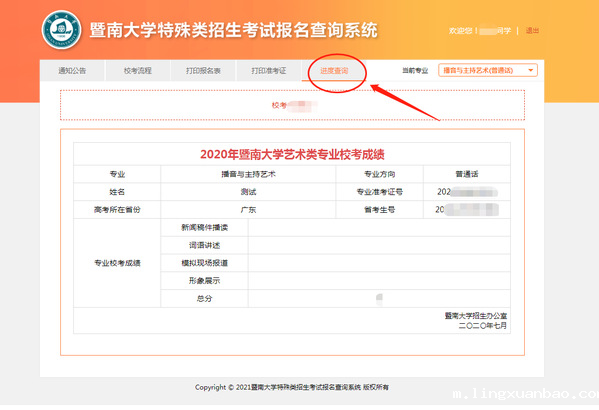This screenshot has height=410, width=599.
Task: Expand the 当前专业 major dropdown
Action: tap(488, 70)
